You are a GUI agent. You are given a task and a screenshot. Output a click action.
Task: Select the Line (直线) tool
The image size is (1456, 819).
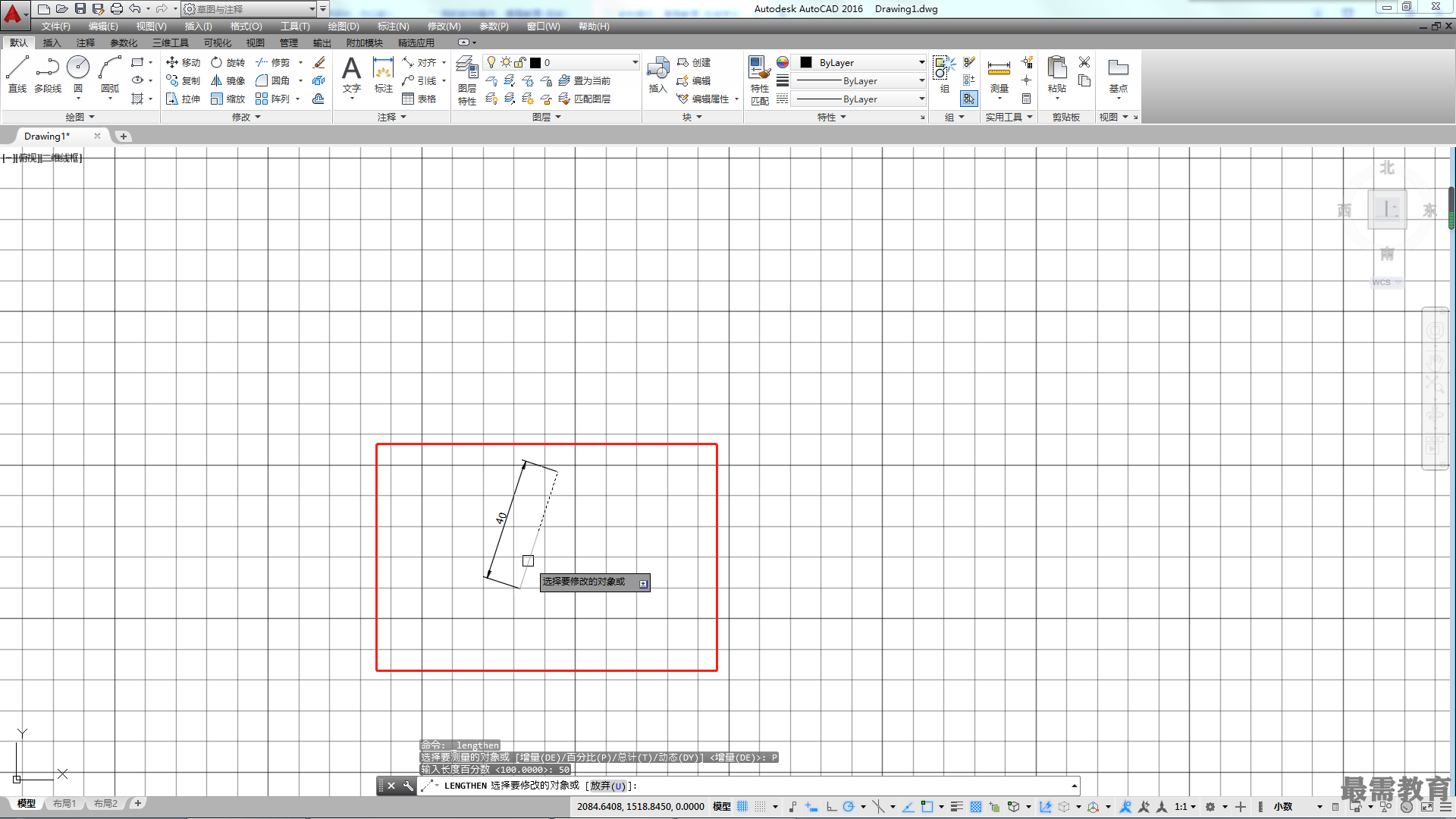click(17, 74)
